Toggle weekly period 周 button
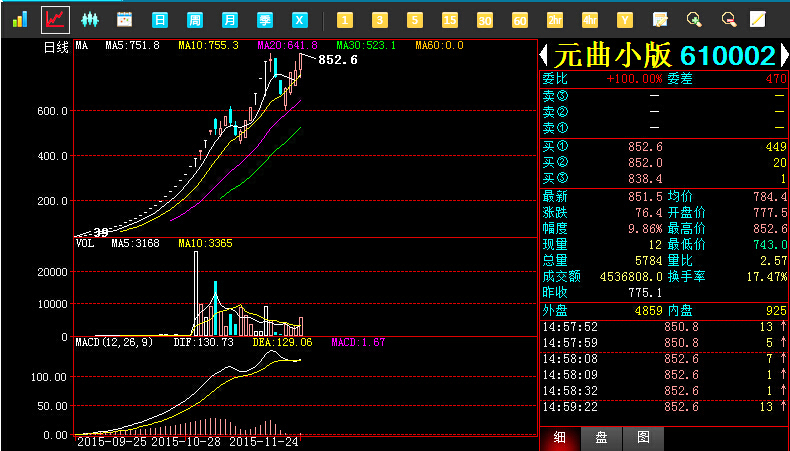The height and width of the screenshot is (451, 790). point(195,19)
